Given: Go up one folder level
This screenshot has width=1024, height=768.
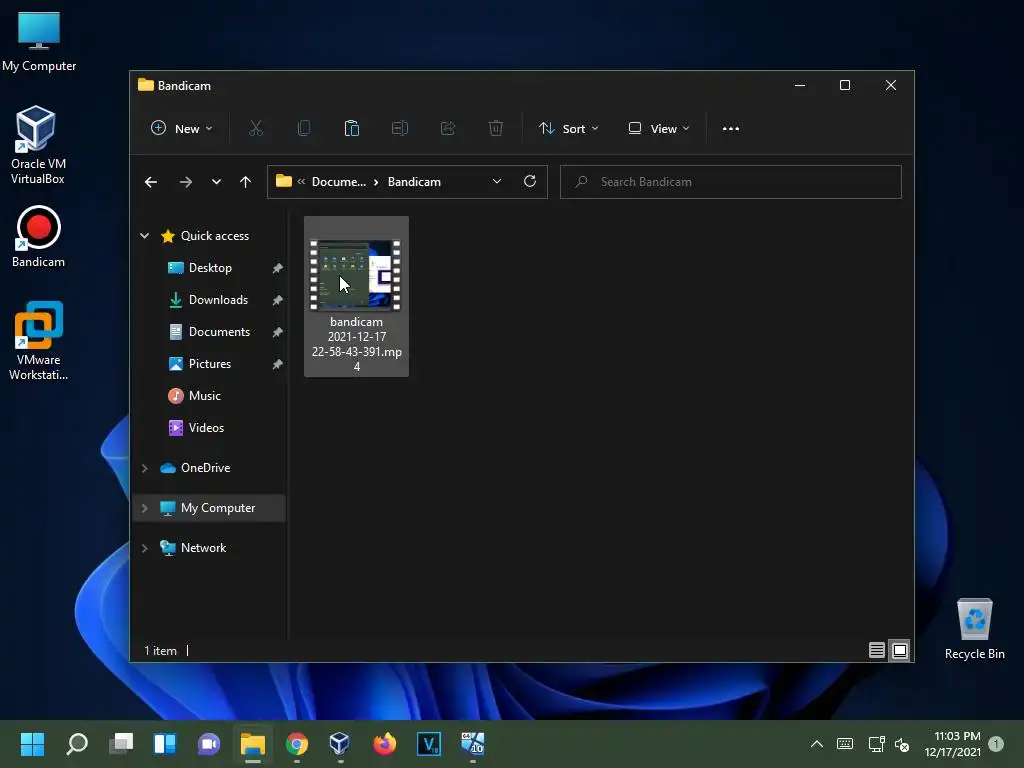Looking at the screenshot, I should coord(246,182).
